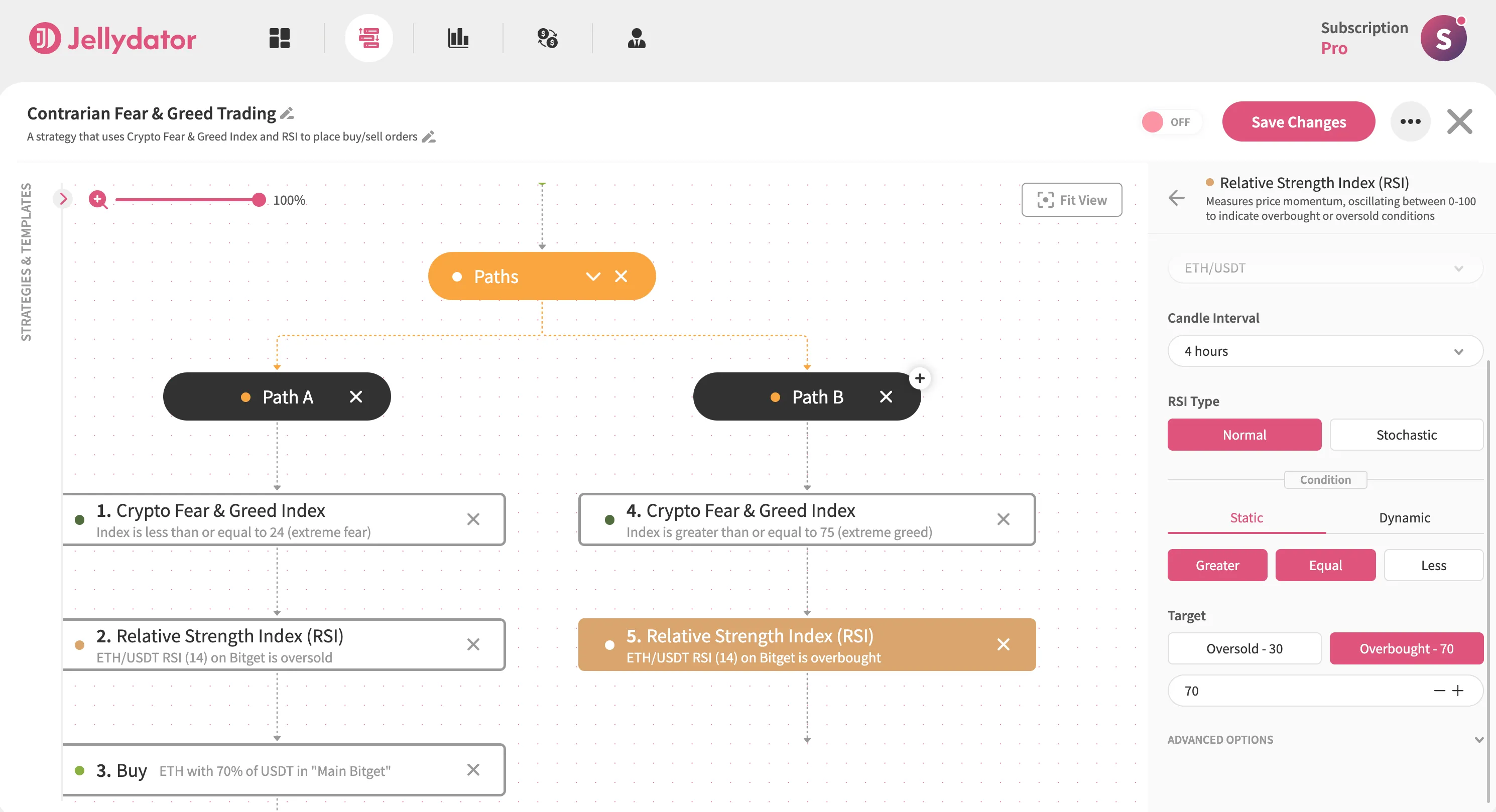
Task: Go back with the panel arrow
Action: (x=1176, y=198)
